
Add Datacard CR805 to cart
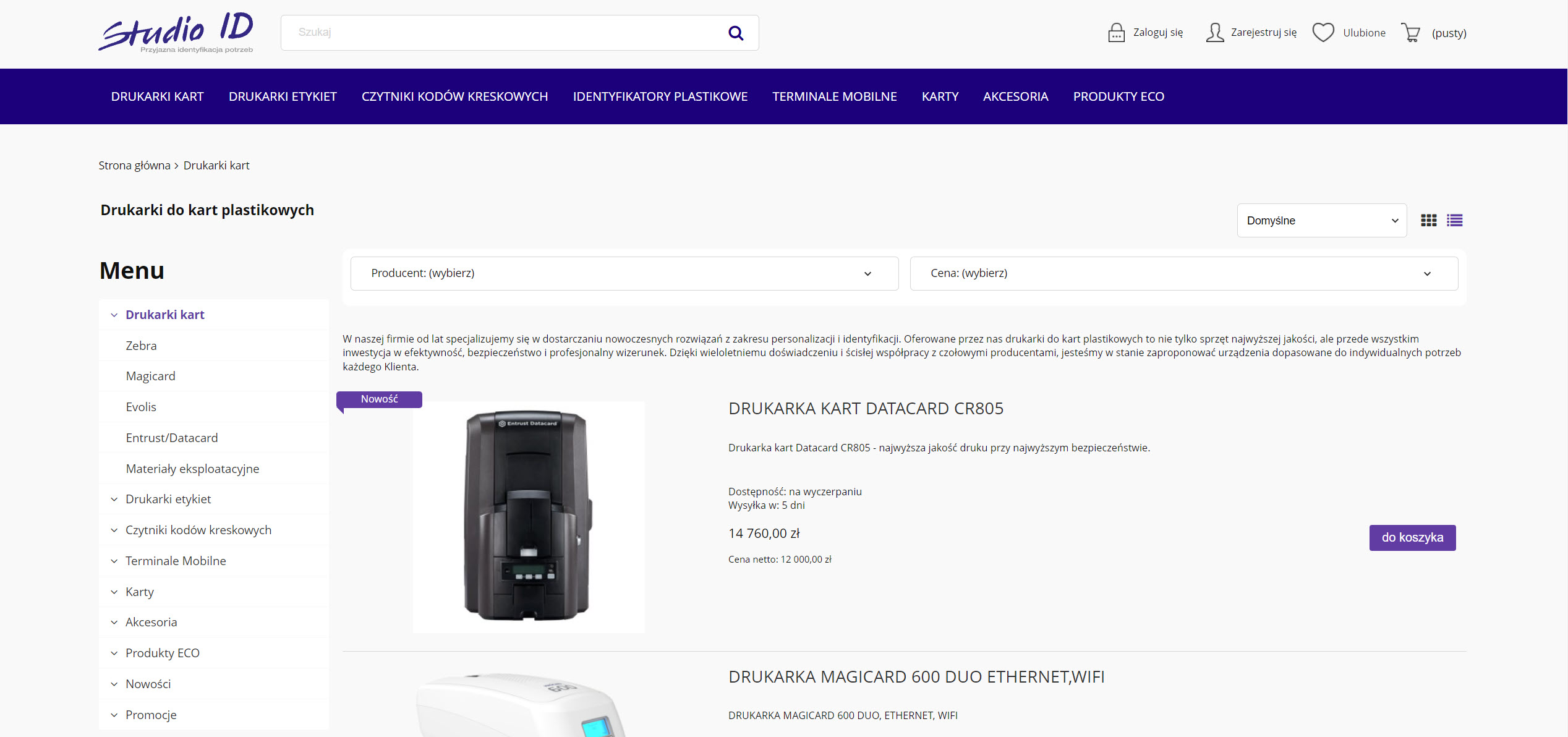[1412, 537]
